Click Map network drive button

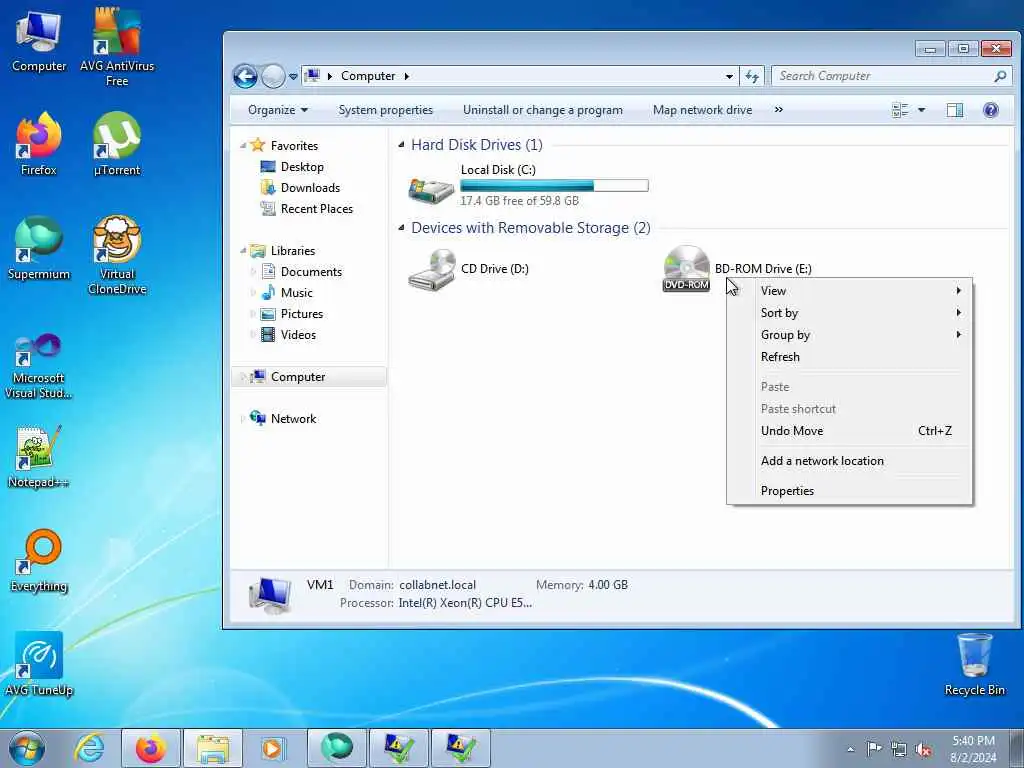(702, 110)
